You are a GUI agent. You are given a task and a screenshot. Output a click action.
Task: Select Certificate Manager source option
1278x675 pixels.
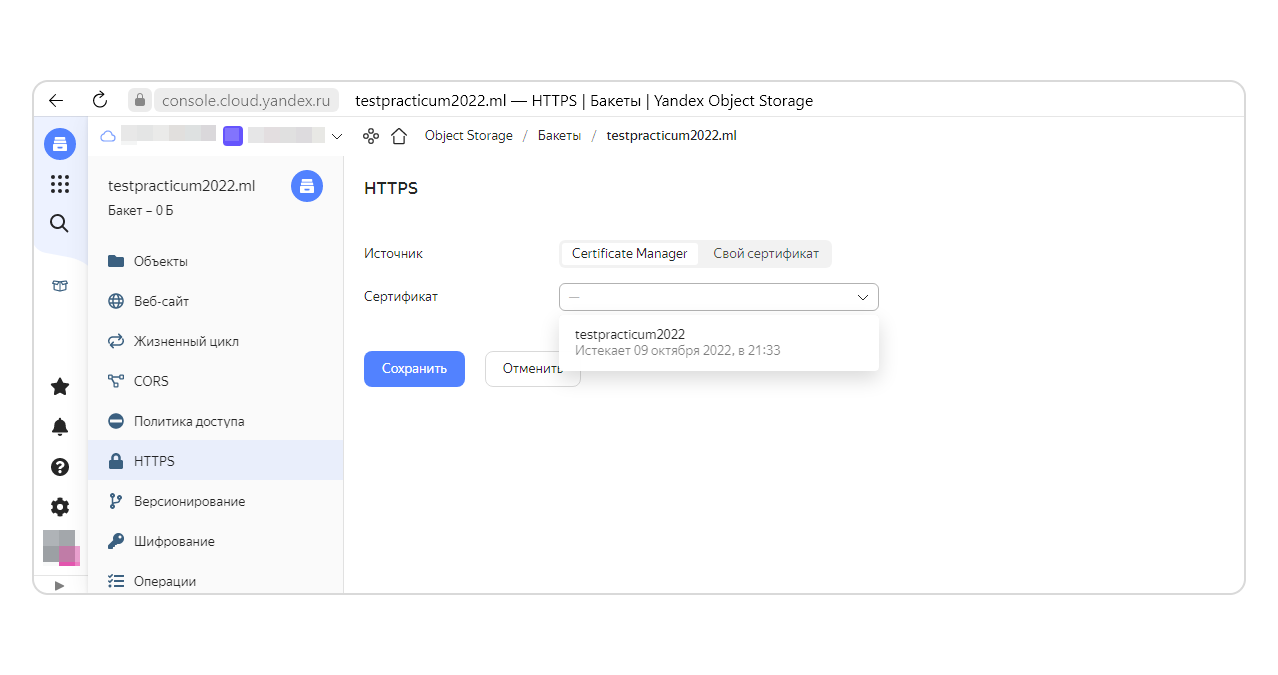pyautogui.click(x=630, y=254)
